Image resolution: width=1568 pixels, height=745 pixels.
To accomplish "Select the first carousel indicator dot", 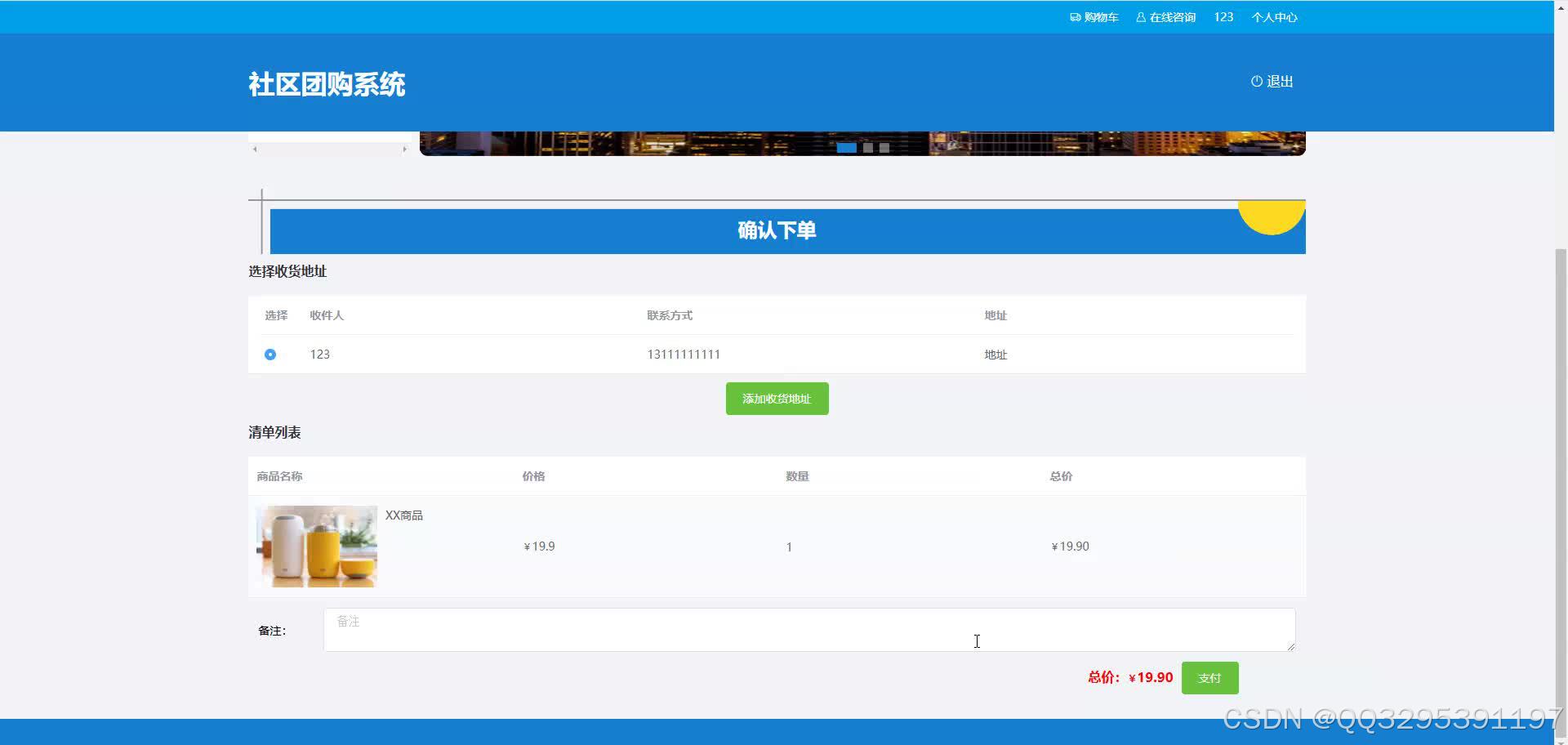I will [x=847, y=148].
